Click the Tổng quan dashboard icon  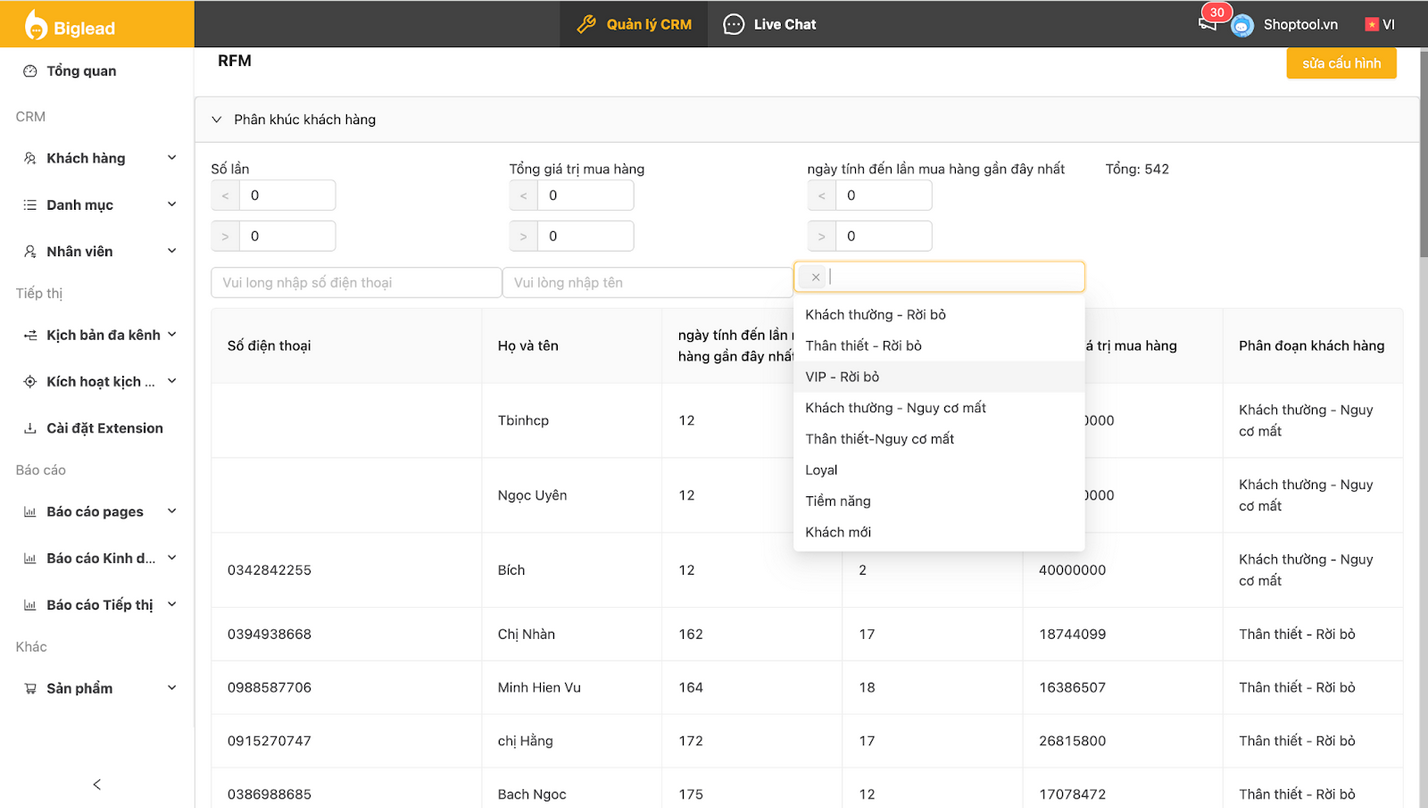(30, 71)
